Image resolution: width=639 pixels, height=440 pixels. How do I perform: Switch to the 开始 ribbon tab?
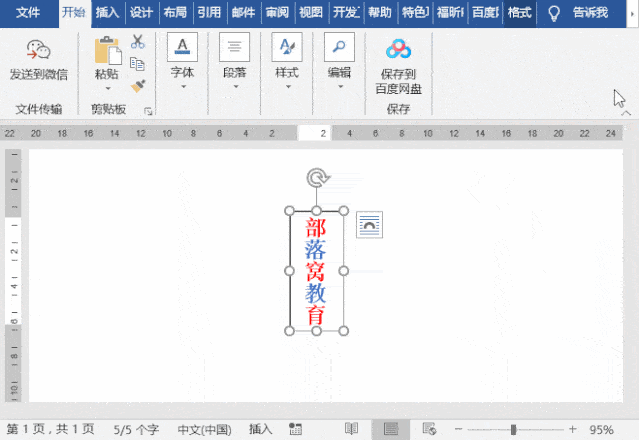(x=74, y=13)
